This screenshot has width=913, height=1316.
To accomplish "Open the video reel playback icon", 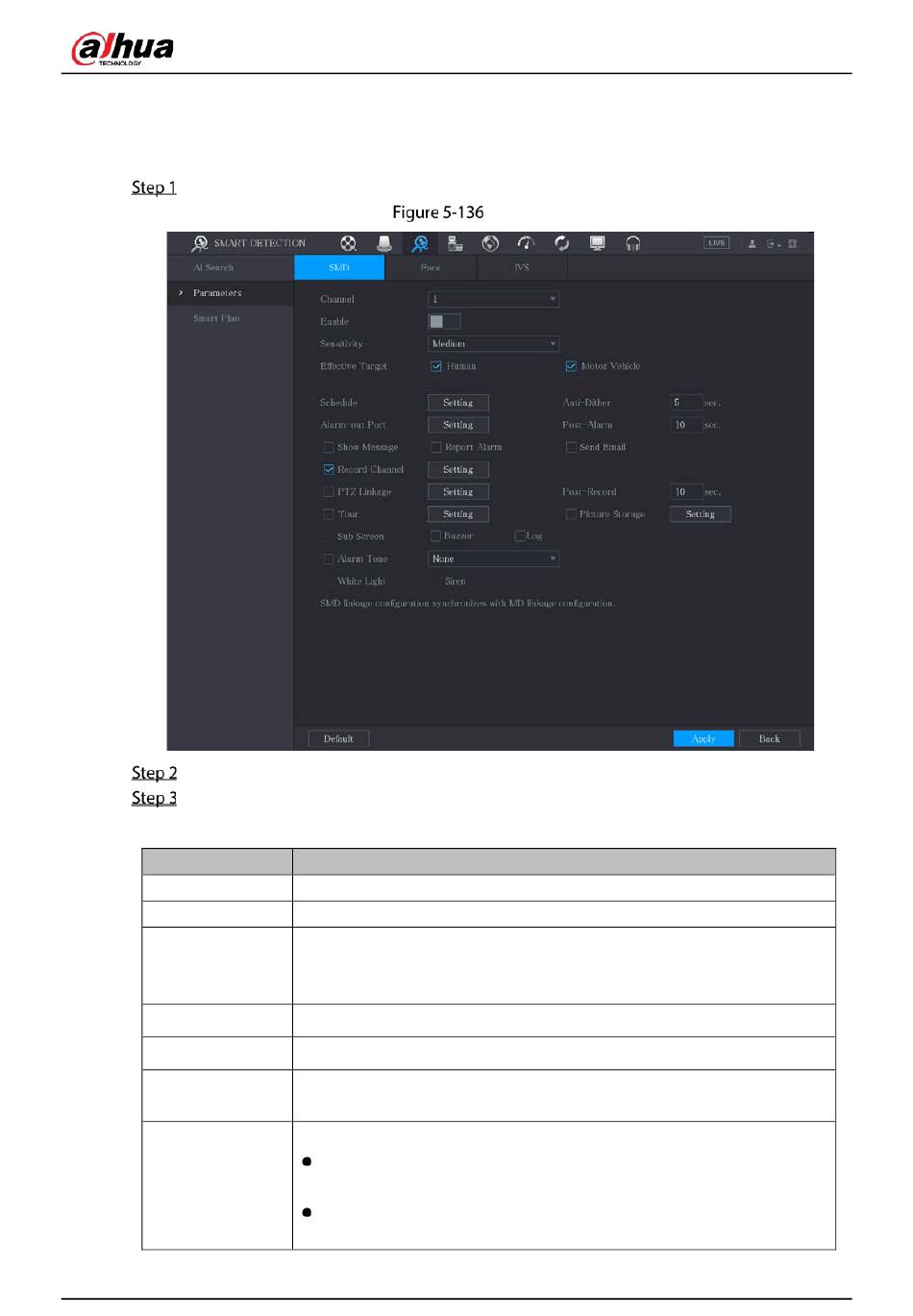I will pyautogui.click(x=348, y=243).
